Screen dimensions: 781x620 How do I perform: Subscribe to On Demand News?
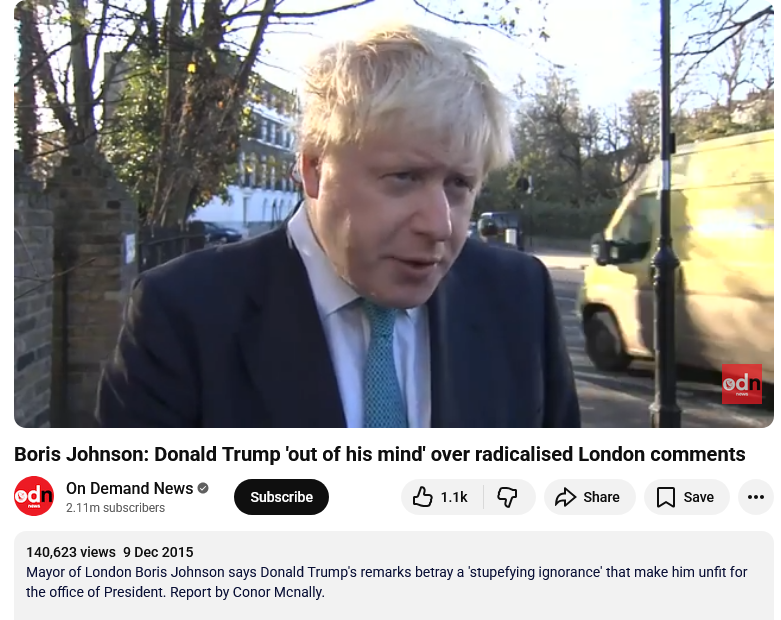(281, 497)
